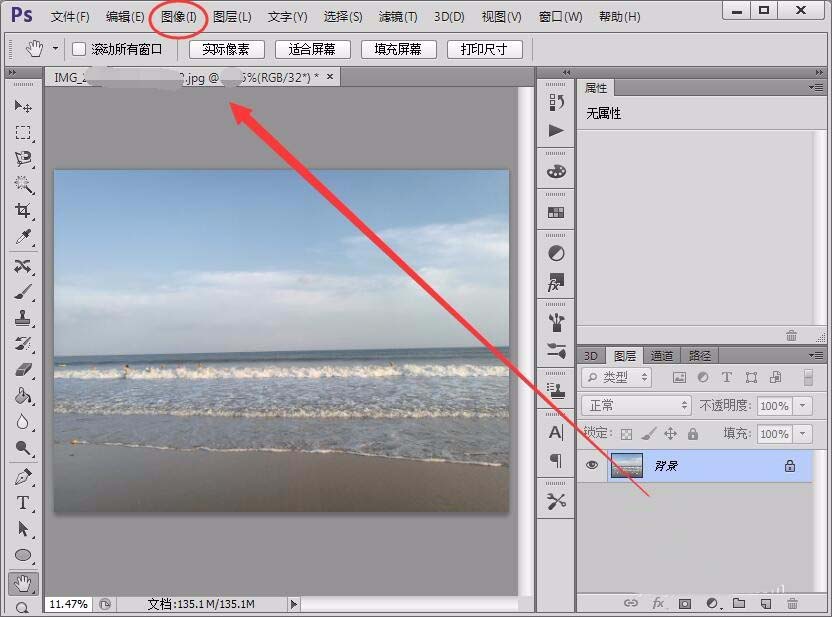Select the Zoom tool
Screen dimensions: 832x617
point(23,607)
